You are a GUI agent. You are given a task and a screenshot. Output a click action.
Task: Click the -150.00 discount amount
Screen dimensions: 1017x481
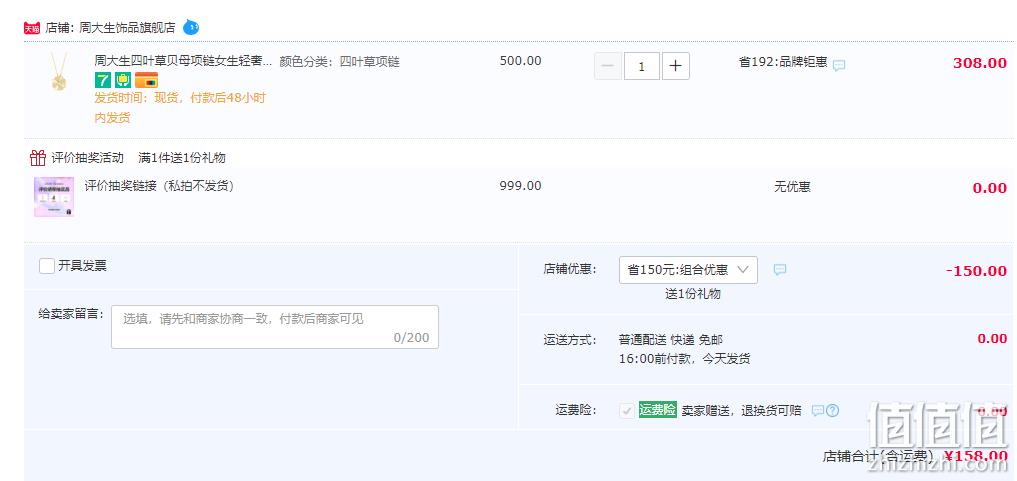tap(976, 271)
